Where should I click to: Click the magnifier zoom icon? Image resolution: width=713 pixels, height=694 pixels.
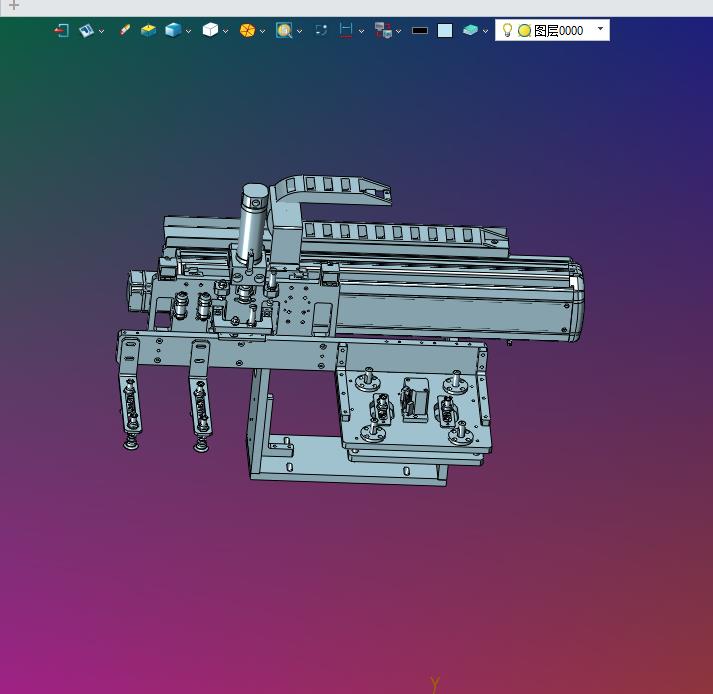click(284, 30)
